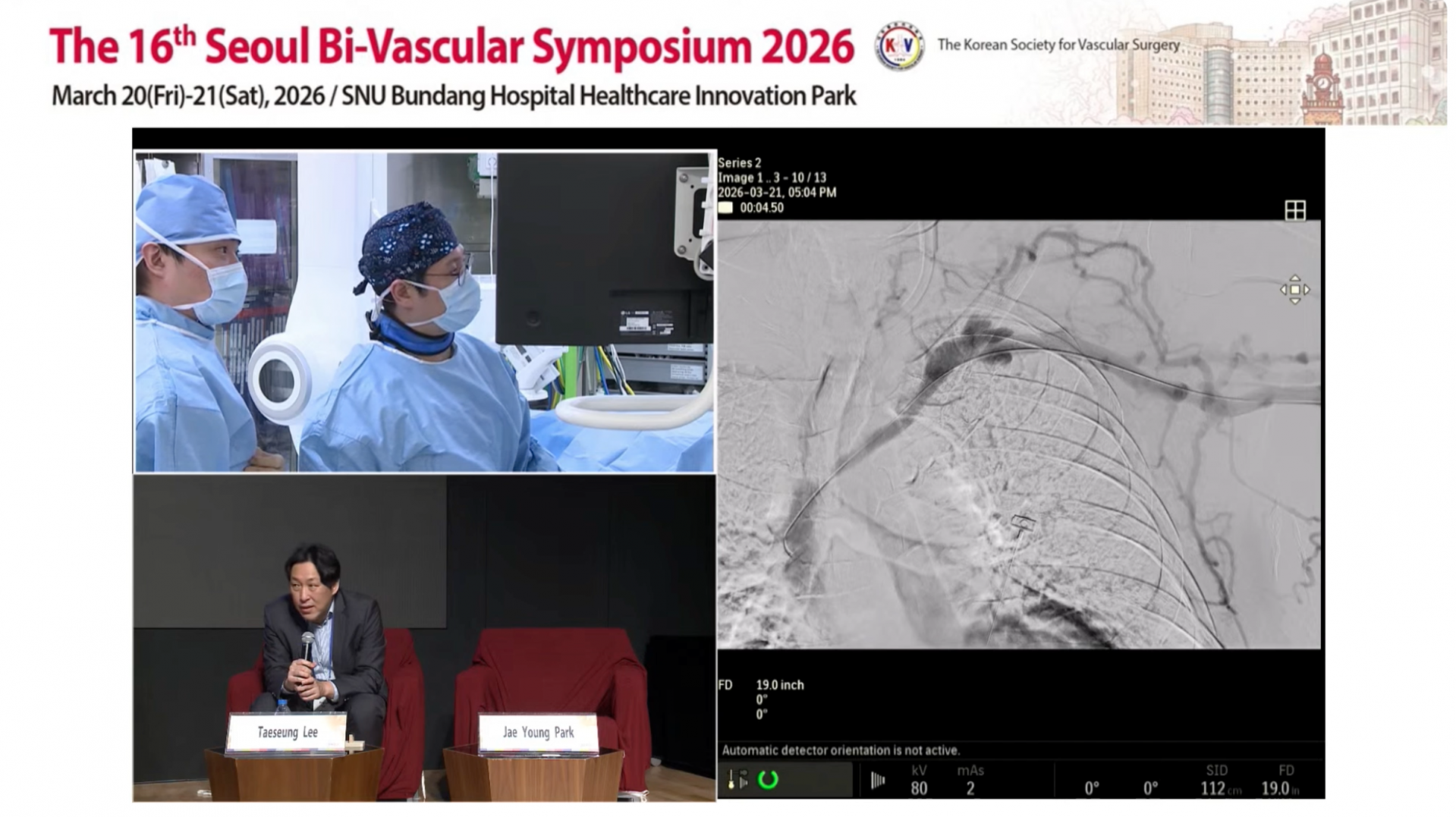Click the automatic detector orientation status message
The width and height of the screenshot is (1456, 817).
pyautogui.click(x=841, y=750)
